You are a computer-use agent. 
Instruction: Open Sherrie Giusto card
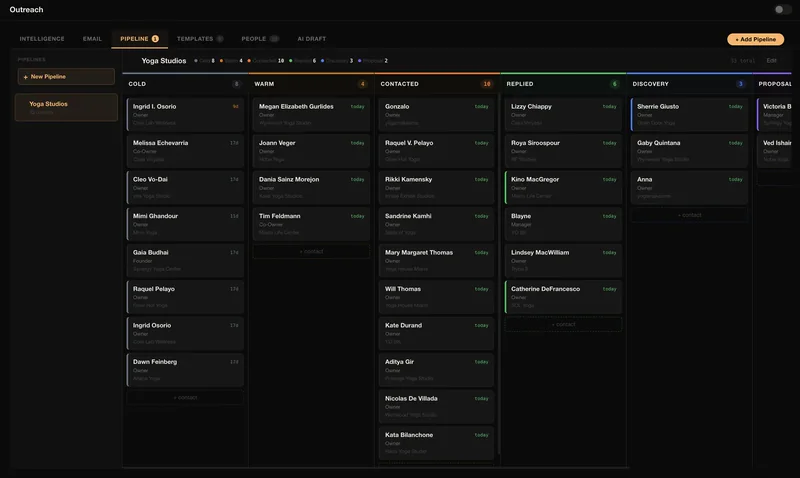689,115
